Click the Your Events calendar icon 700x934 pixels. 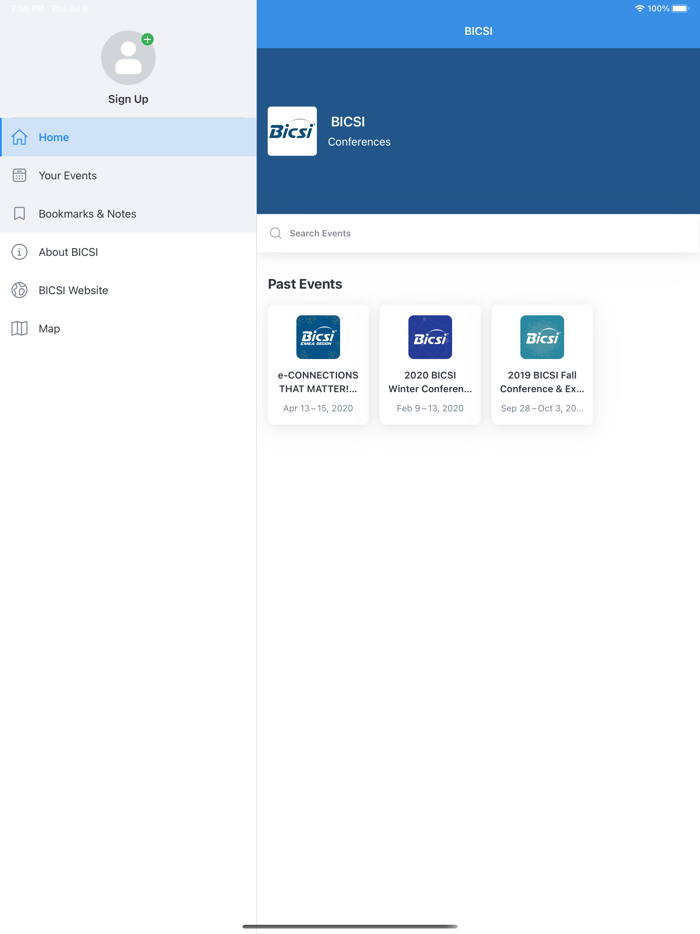19,175
